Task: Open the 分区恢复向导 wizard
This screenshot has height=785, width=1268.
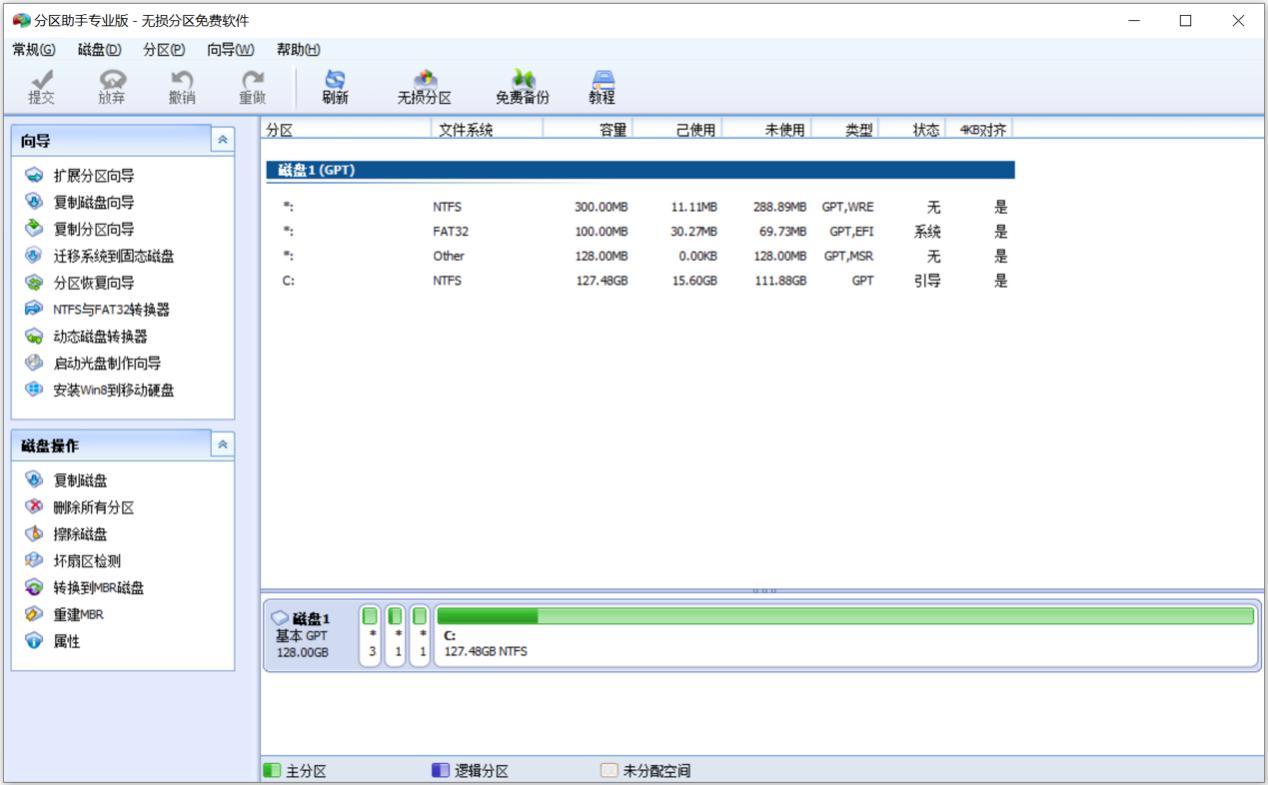Action: point(81,283)
